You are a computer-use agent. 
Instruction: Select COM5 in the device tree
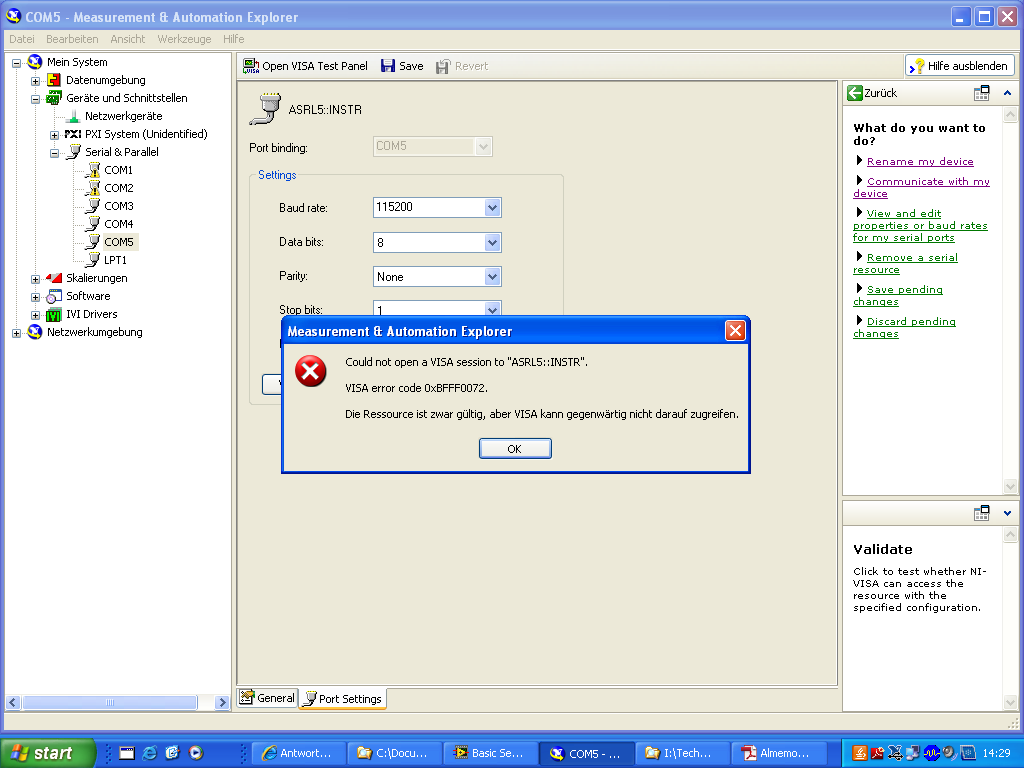[119, 242]
